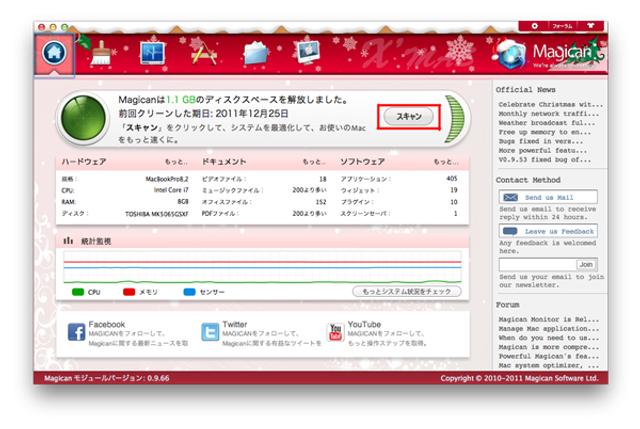Click the もっとシステム状況をチェック button
This screenshot has width=640, height=429.
coord(406,291)
